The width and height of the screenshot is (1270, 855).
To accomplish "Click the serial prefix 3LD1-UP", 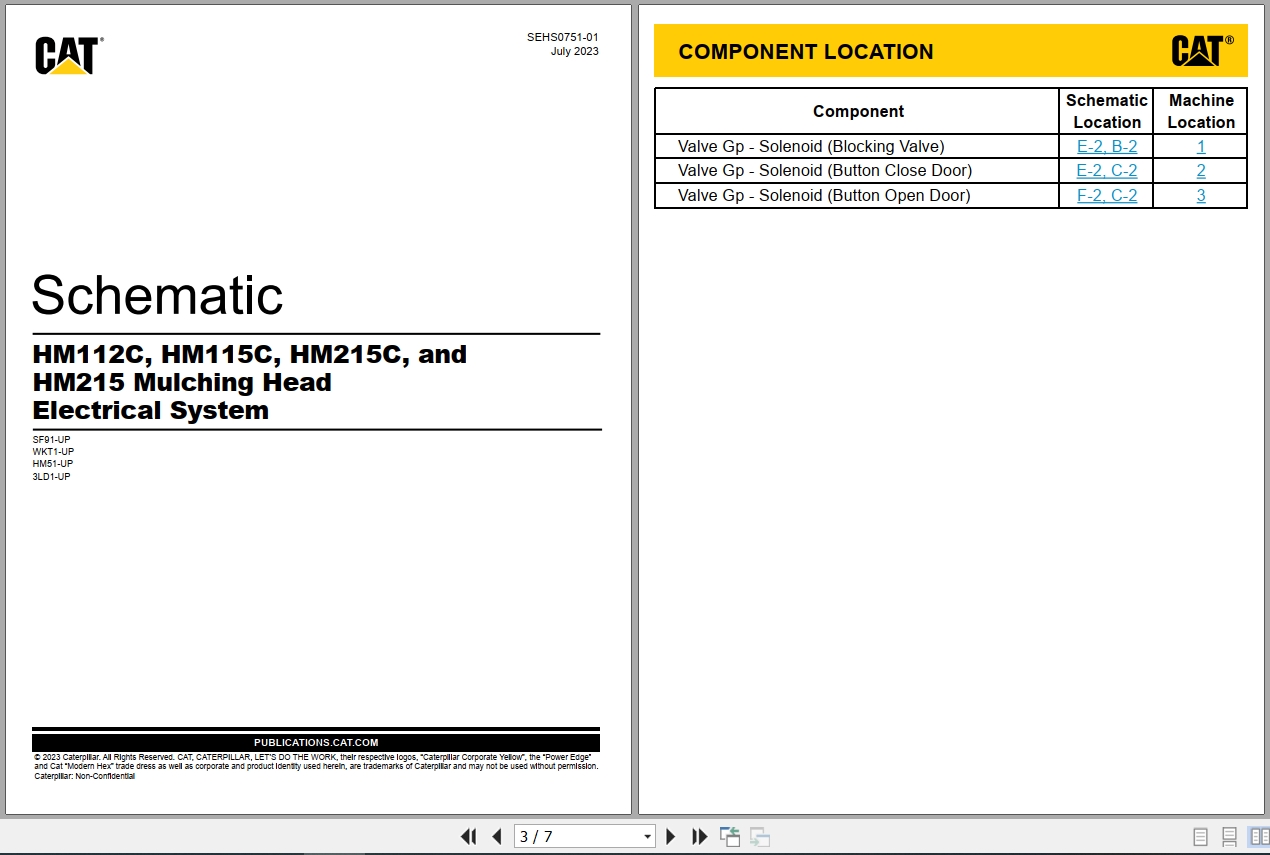I will 52,476.
